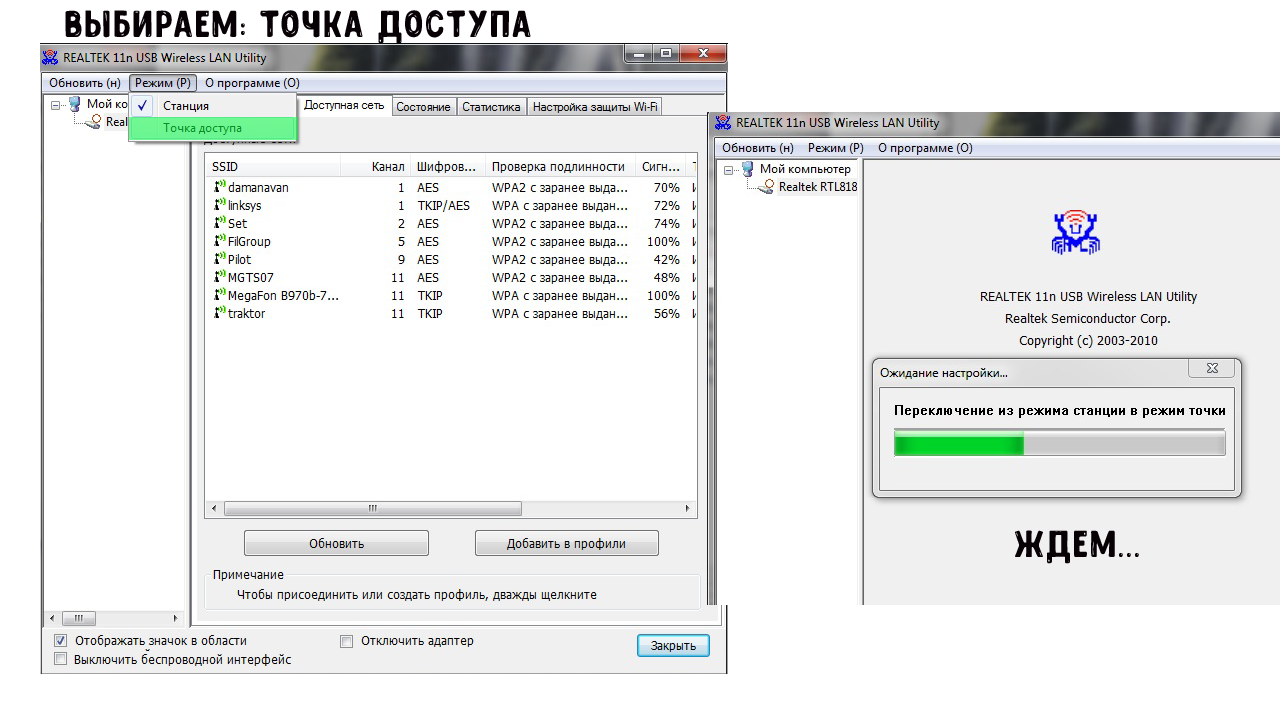This screenshot has height=720, width=1280.
Task: Click the signal icon next to Set
Action: pos(219,223)
